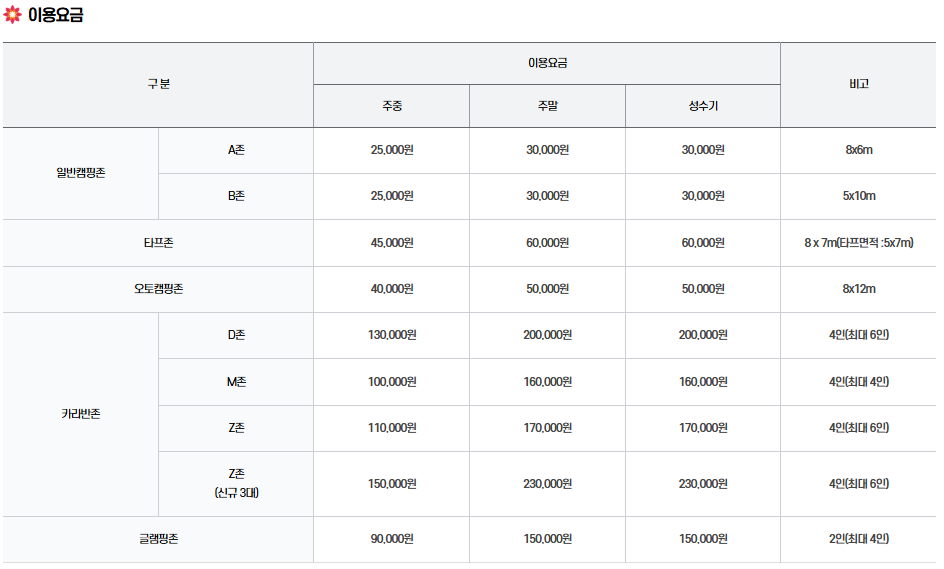Click 타프존 weekend price 60,000원

click(x=548, y=243)
